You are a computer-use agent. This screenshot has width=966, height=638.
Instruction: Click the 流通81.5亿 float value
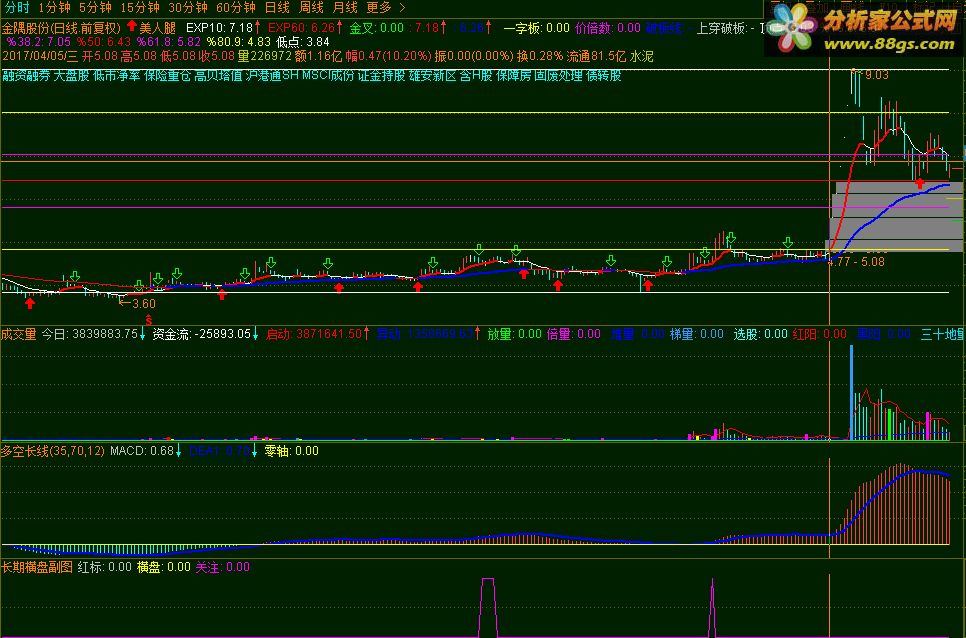(596, 56)
